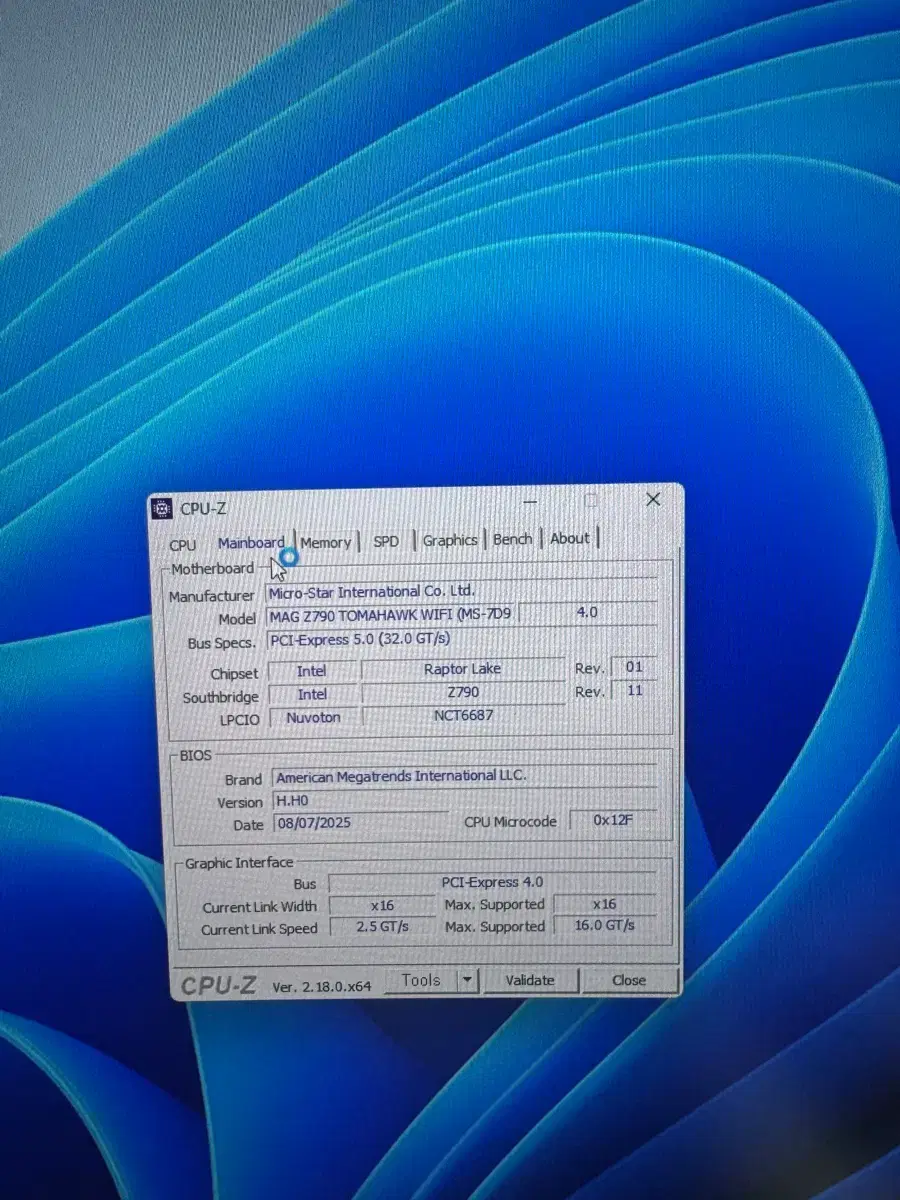Click the LPCIO vendor Nuvoton
The width and height of the screenshot is (900, 1200).
[313, 717]
